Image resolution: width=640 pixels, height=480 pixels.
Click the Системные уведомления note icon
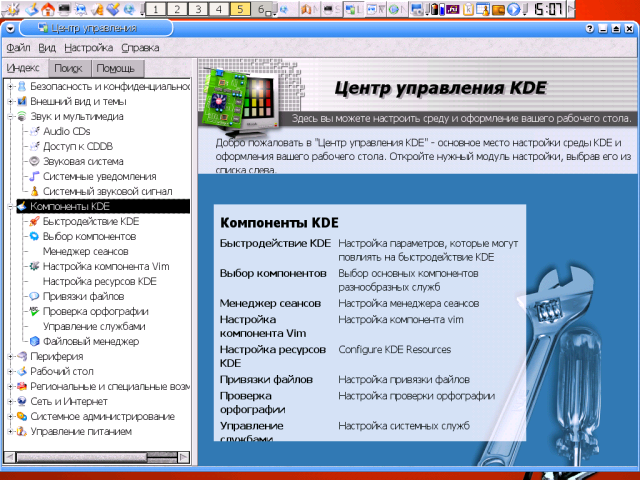[x=35, y=176]
